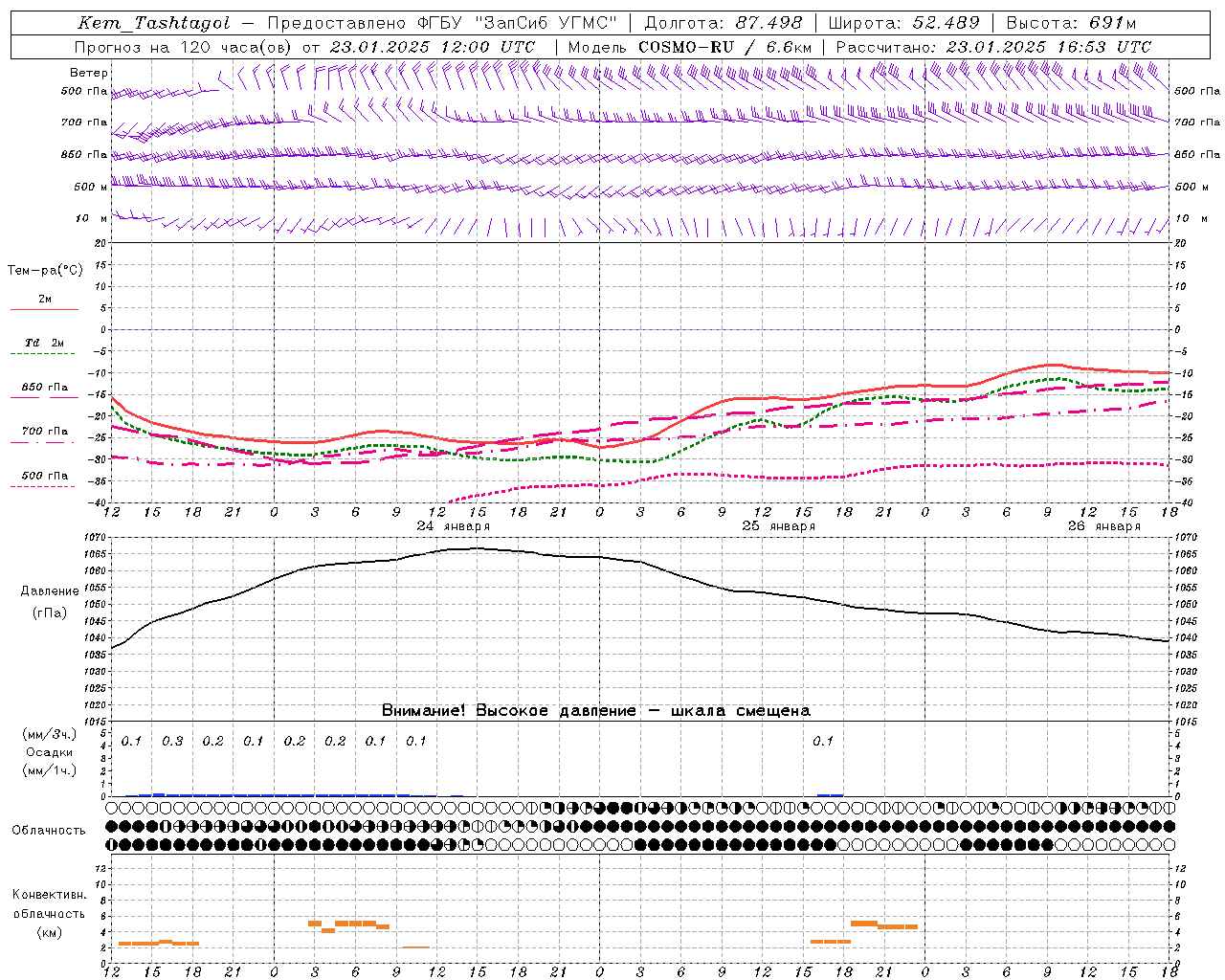The width and height of the screenshot is (1225, 980).
Task: Click the Kem_Tashtagol station title
Action: tap(154, 23)
